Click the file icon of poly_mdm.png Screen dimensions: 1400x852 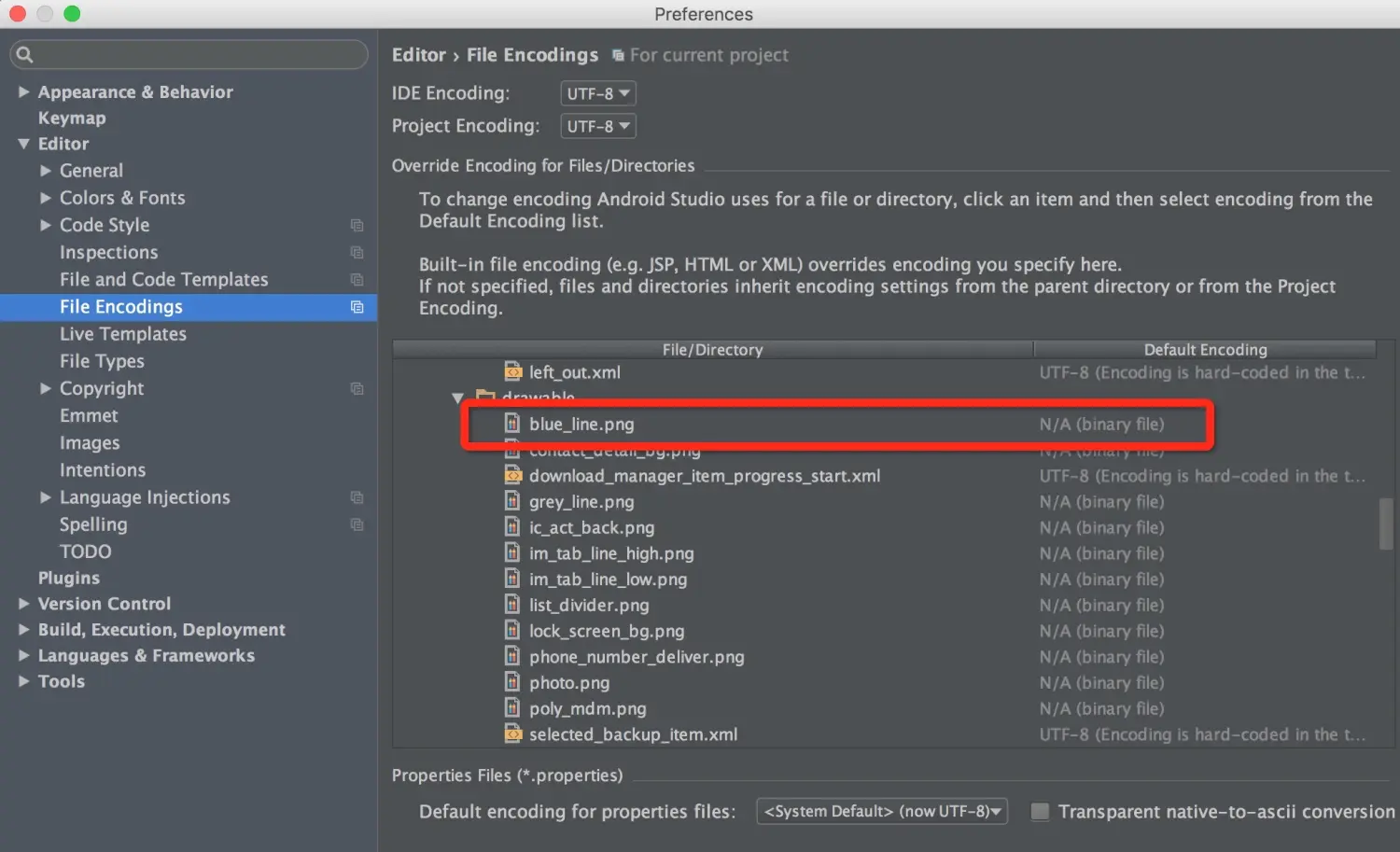pos(512,708)
